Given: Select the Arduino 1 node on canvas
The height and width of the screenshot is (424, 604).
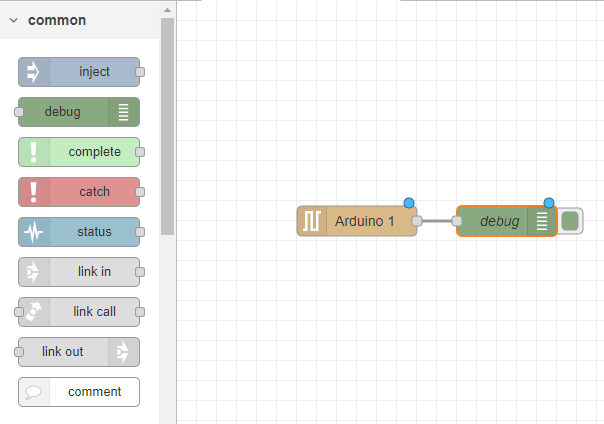Looking at the screenshot, I should tap(357, 221).
